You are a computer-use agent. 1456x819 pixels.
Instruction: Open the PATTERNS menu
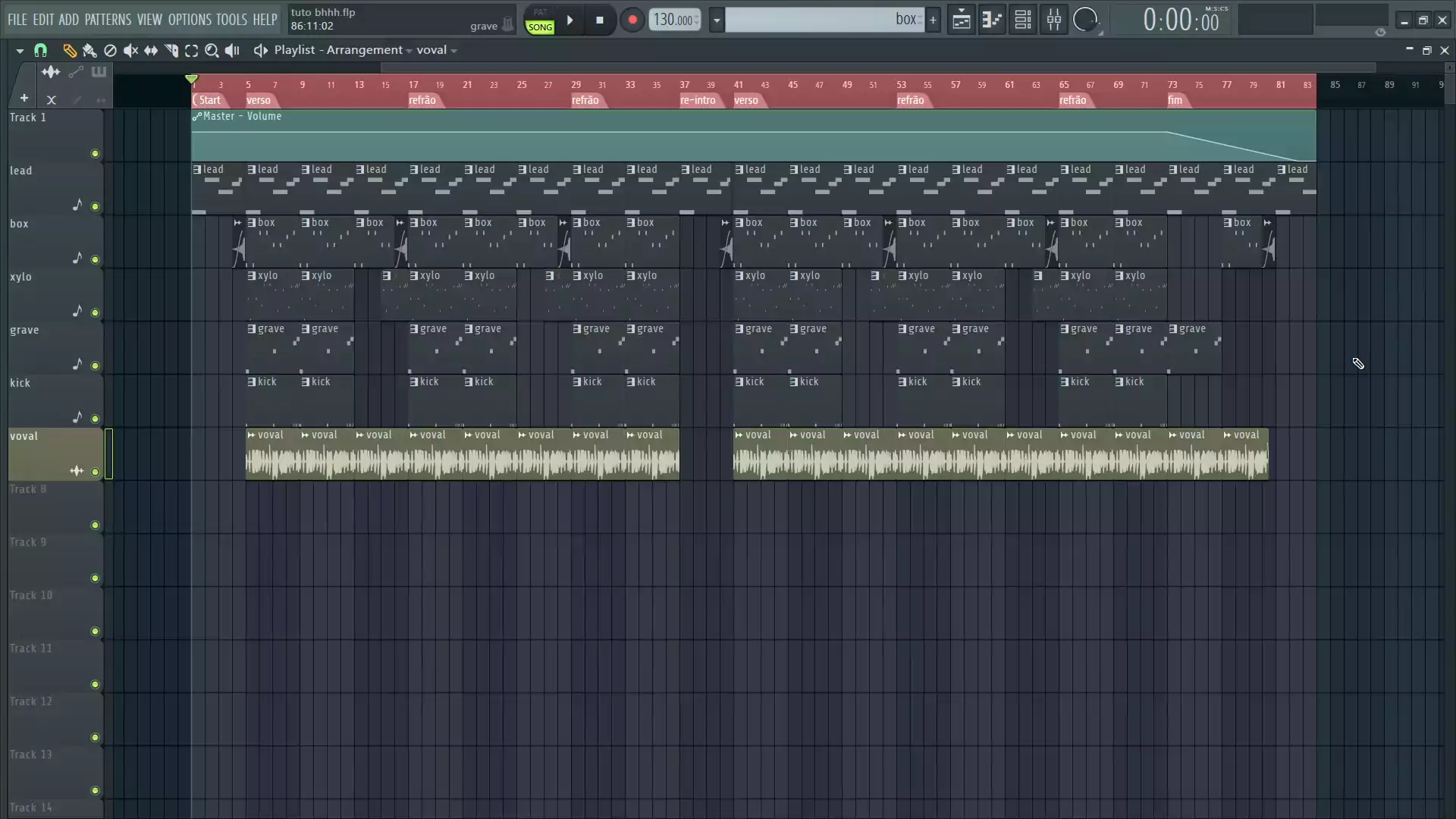point(108,20)
